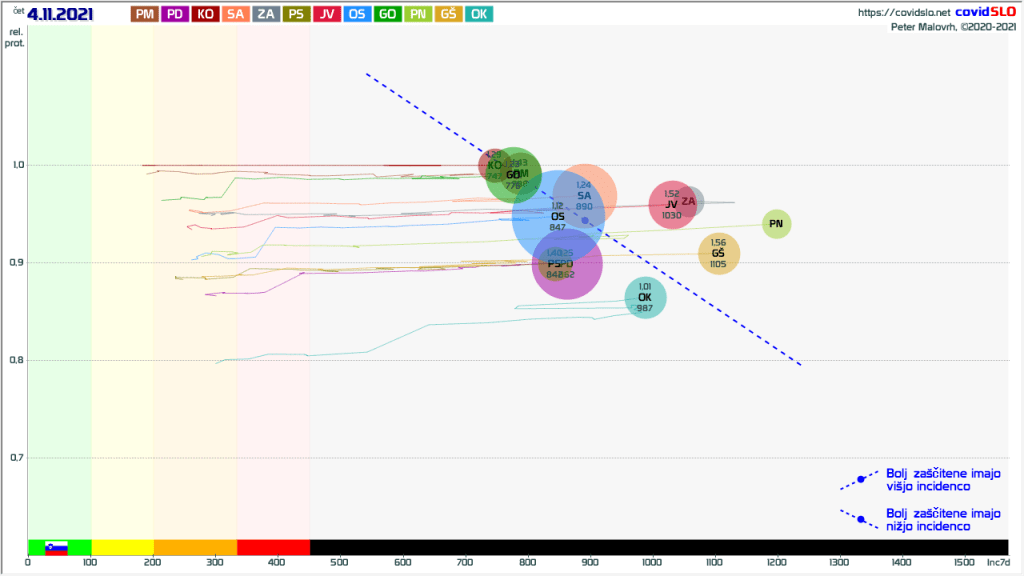Viewport: 1024px width, 576px height.
Task: Select the JV region bubble
Action: [670, 205]
